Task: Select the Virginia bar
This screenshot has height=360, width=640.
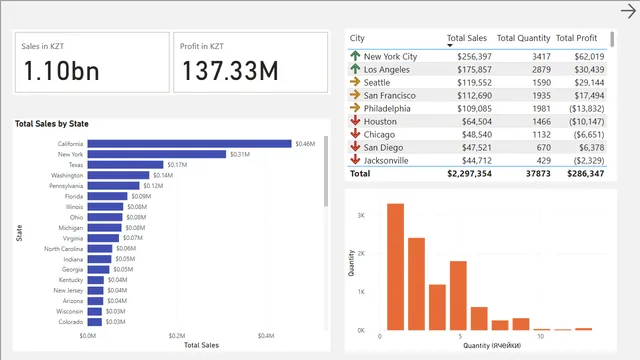Action: pos(103,238)
